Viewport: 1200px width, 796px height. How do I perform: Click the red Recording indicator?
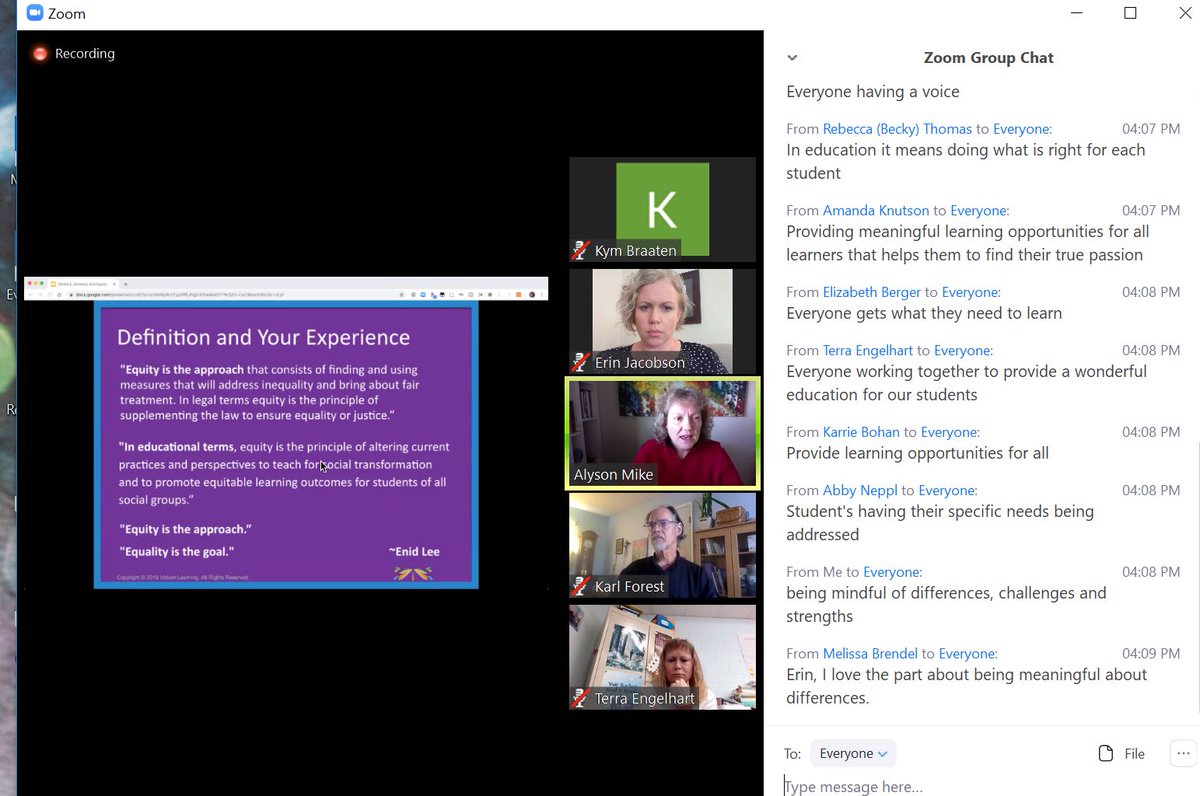[40, 54]
